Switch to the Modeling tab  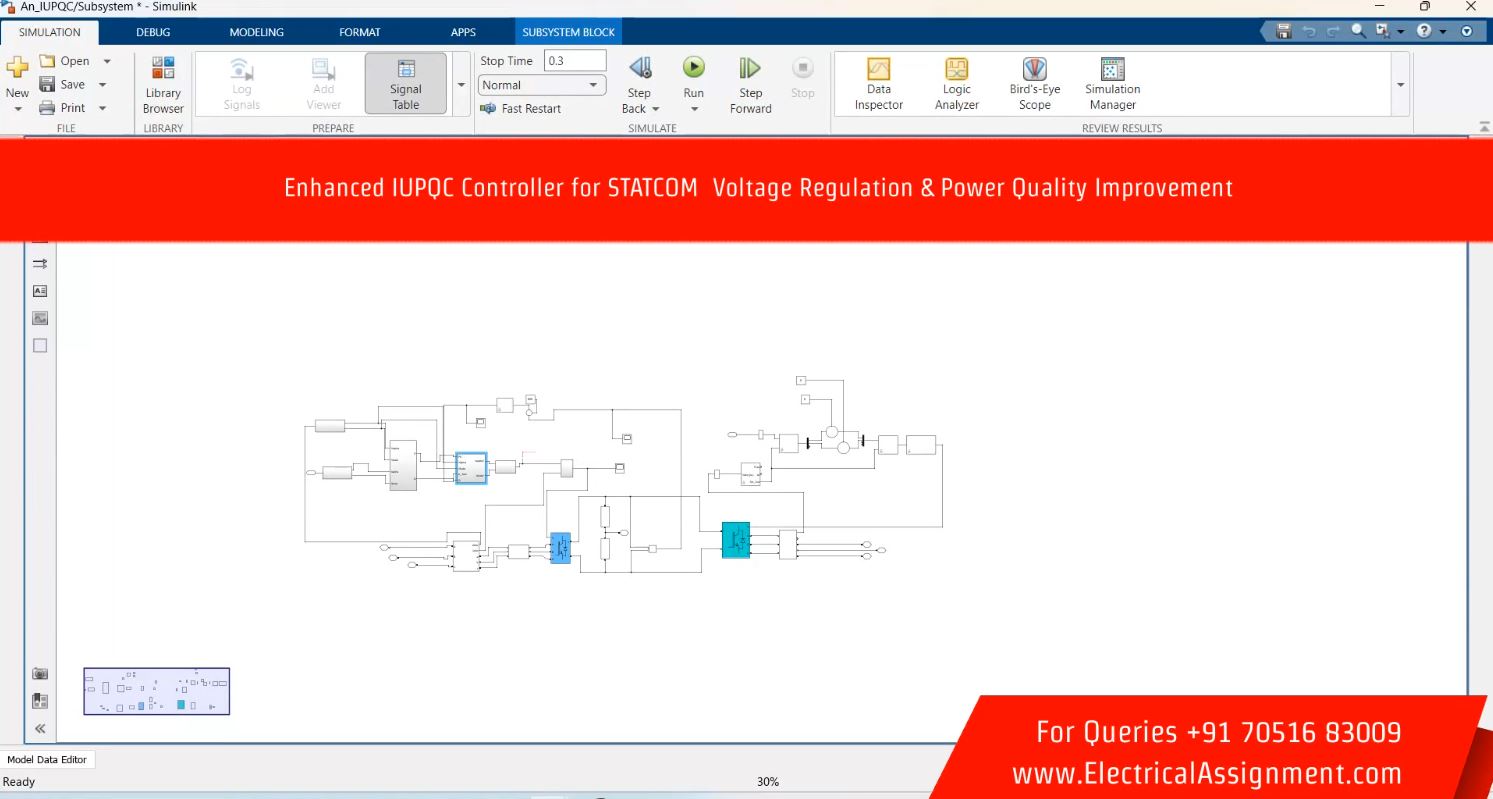coord(256,32)
